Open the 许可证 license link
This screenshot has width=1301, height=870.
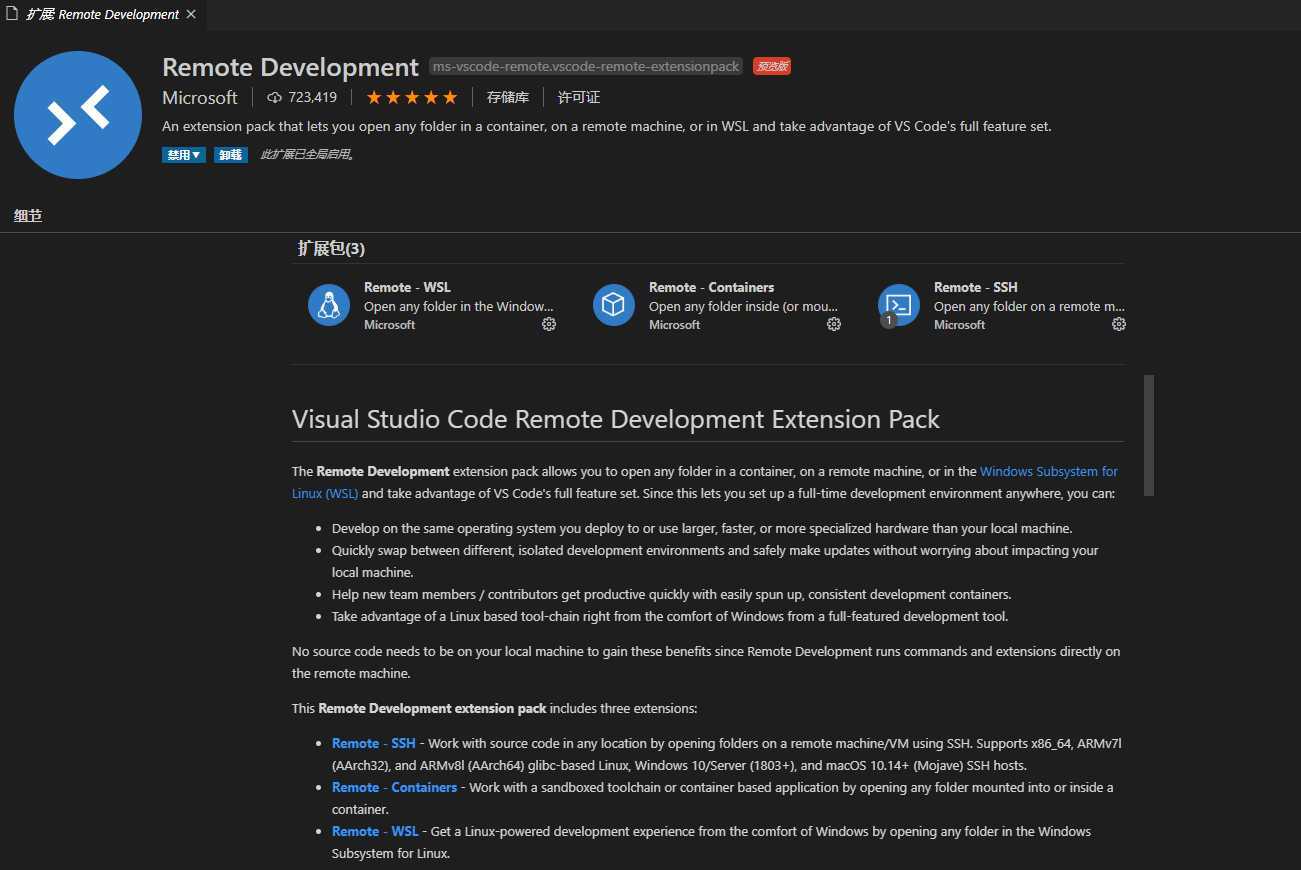pos(579,97)
